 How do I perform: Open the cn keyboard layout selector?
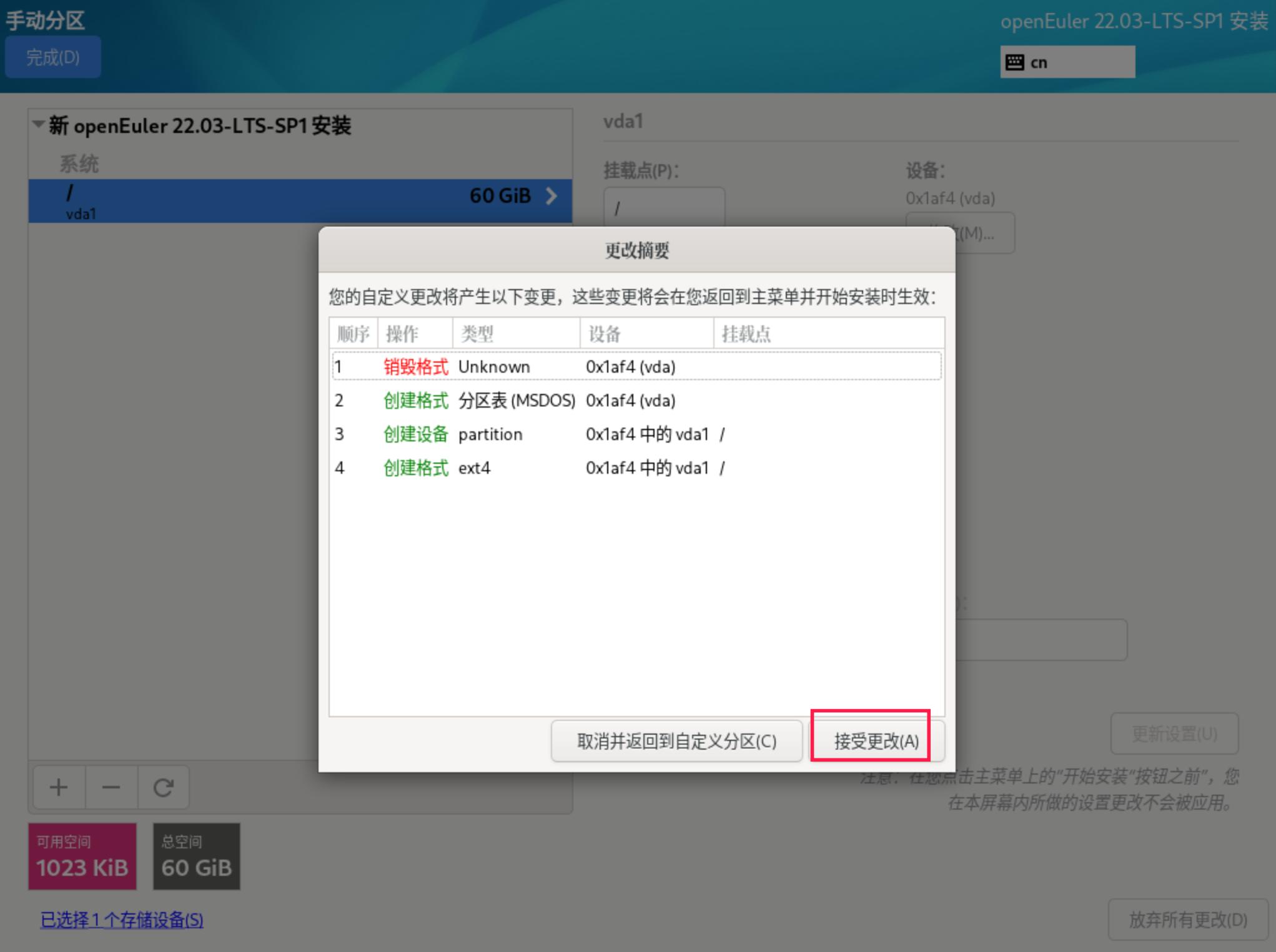[x=1067, y=61]
